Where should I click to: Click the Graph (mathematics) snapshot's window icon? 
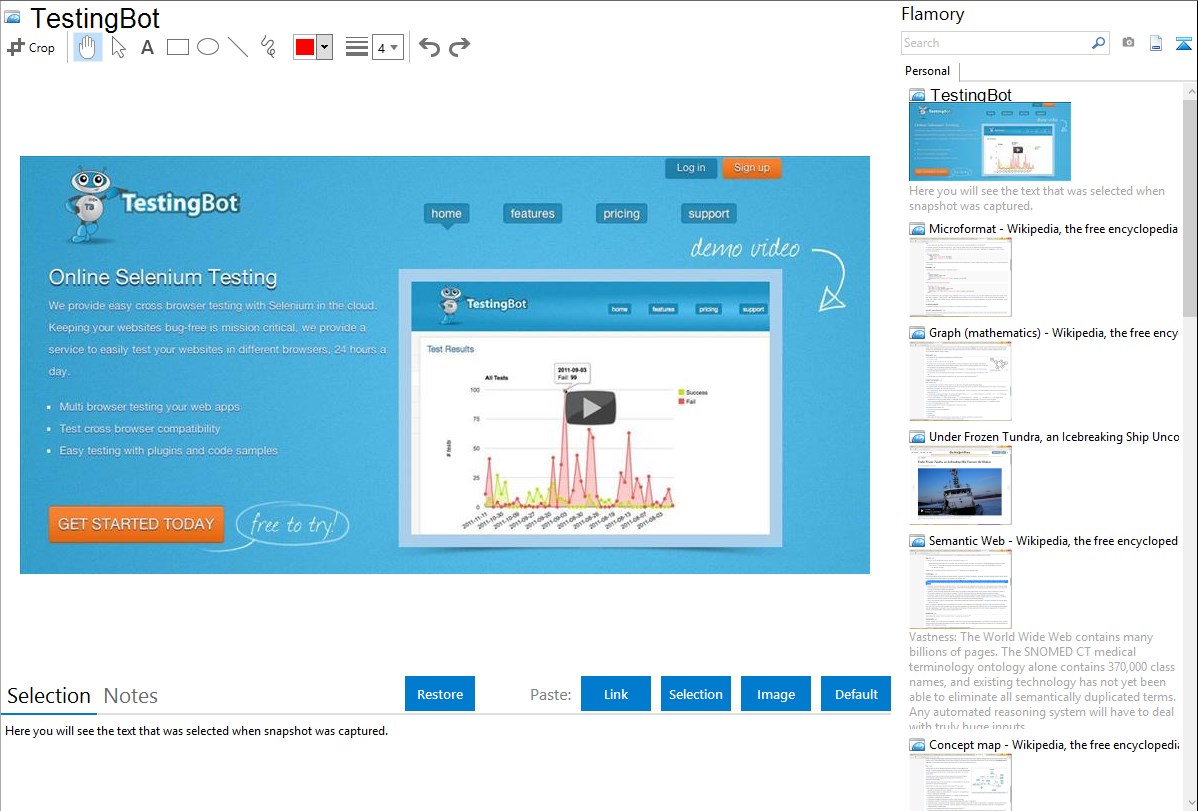[x=917, y=333]
